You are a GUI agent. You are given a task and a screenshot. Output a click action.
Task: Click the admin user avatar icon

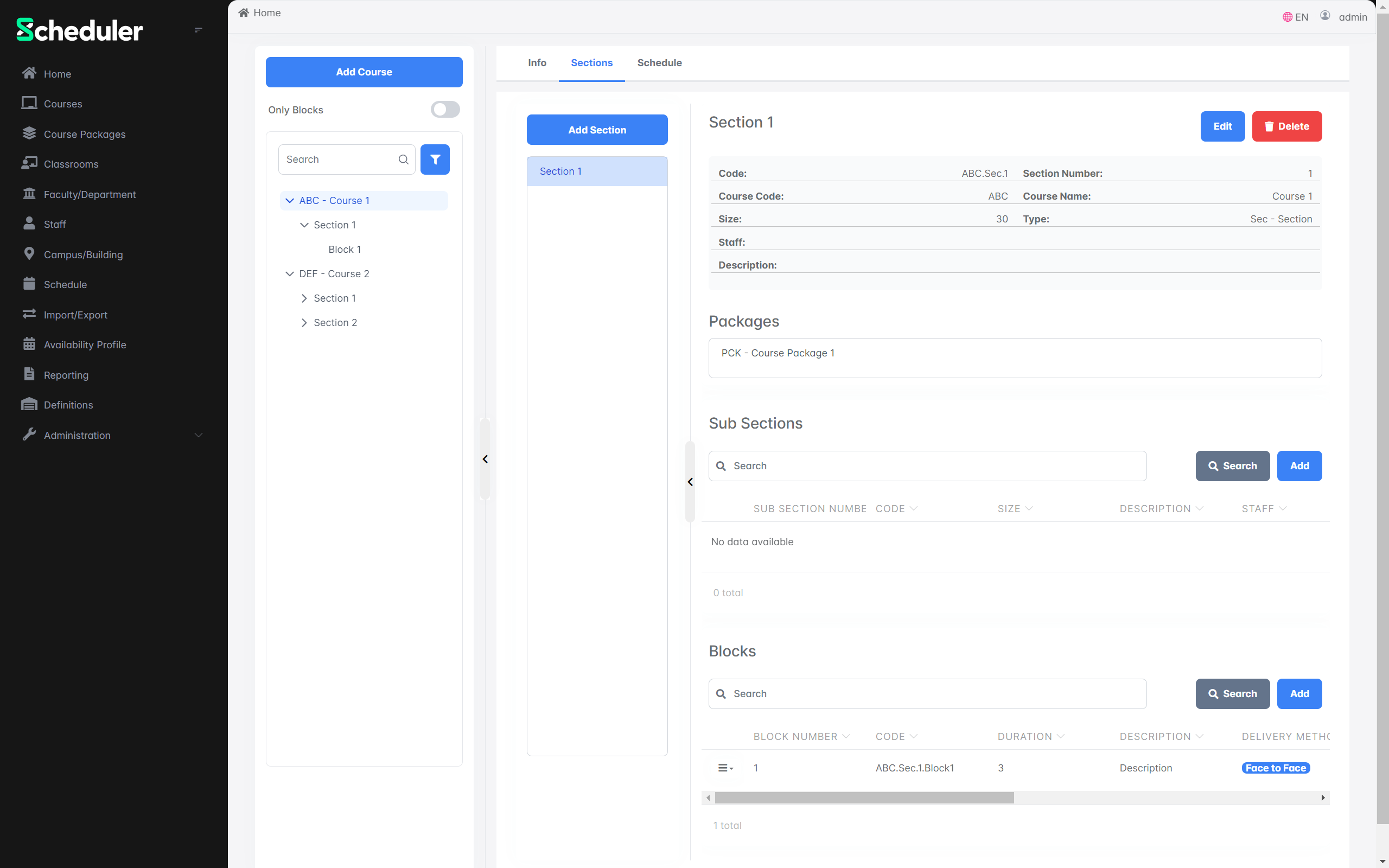point(1325,16)
